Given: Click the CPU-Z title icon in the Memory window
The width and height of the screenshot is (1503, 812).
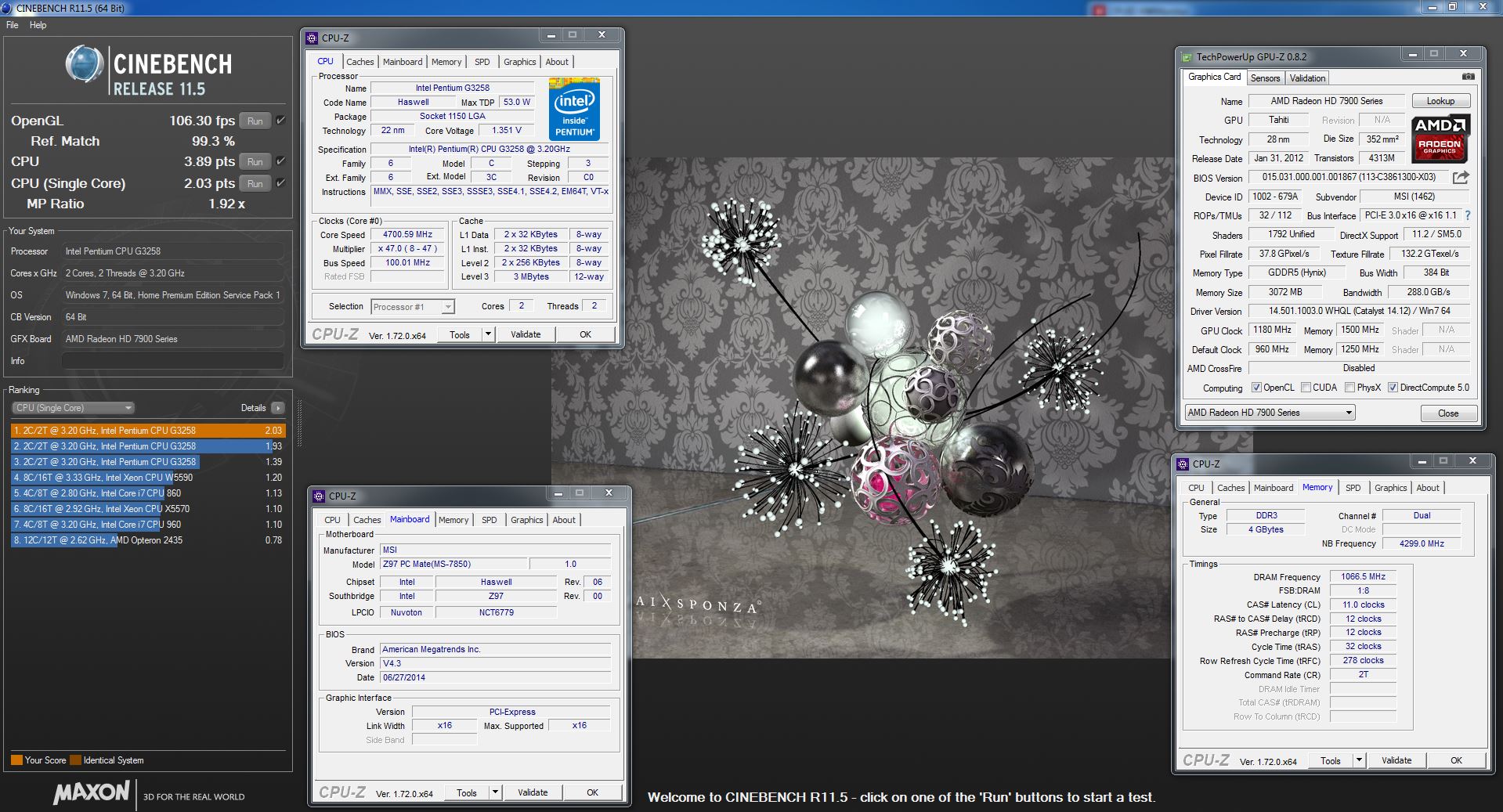Looking at the screenshot, I should 1183,464.
